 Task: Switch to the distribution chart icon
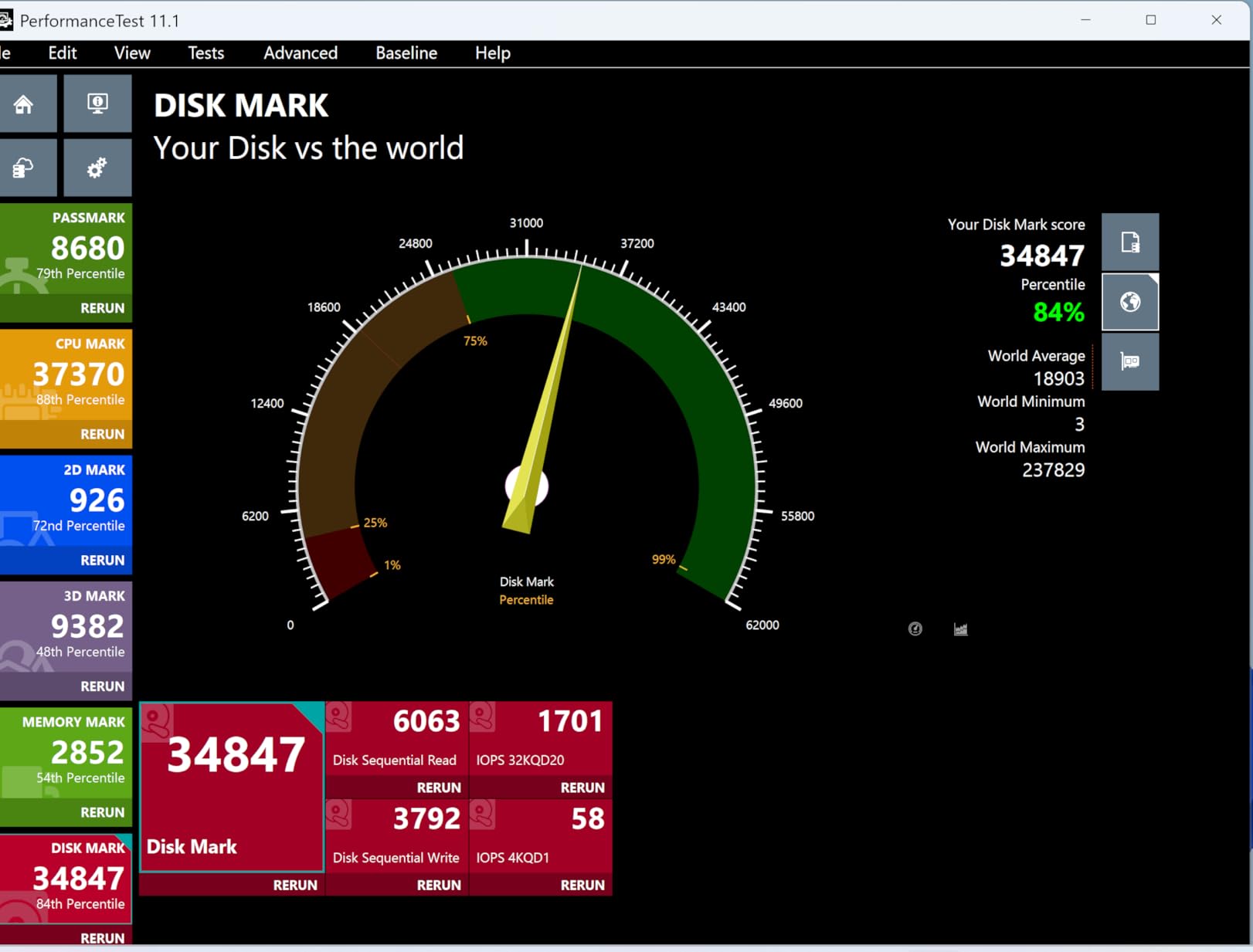(960, 629)
